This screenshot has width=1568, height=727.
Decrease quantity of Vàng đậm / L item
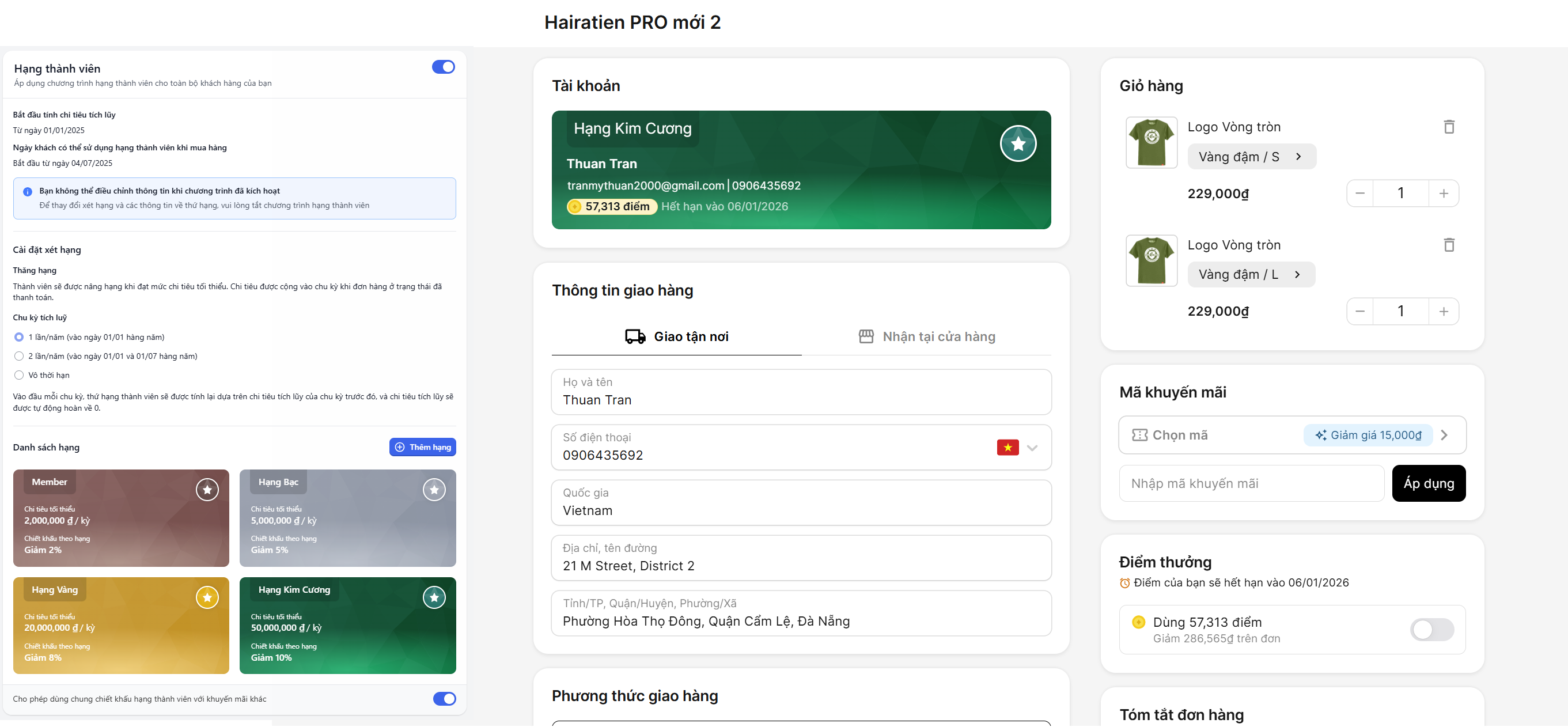pos(1360,312)
